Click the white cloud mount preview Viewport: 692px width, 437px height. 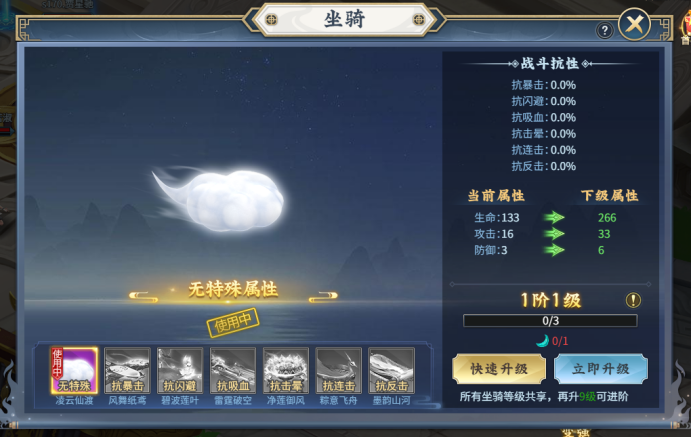pyautogui.click(x=218, y=200)
